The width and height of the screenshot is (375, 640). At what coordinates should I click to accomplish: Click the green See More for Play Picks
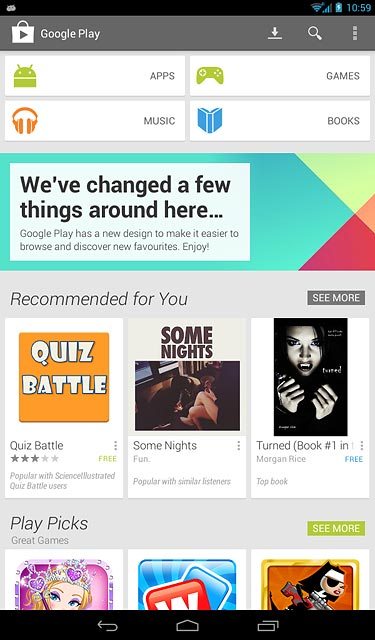(336, 529)
